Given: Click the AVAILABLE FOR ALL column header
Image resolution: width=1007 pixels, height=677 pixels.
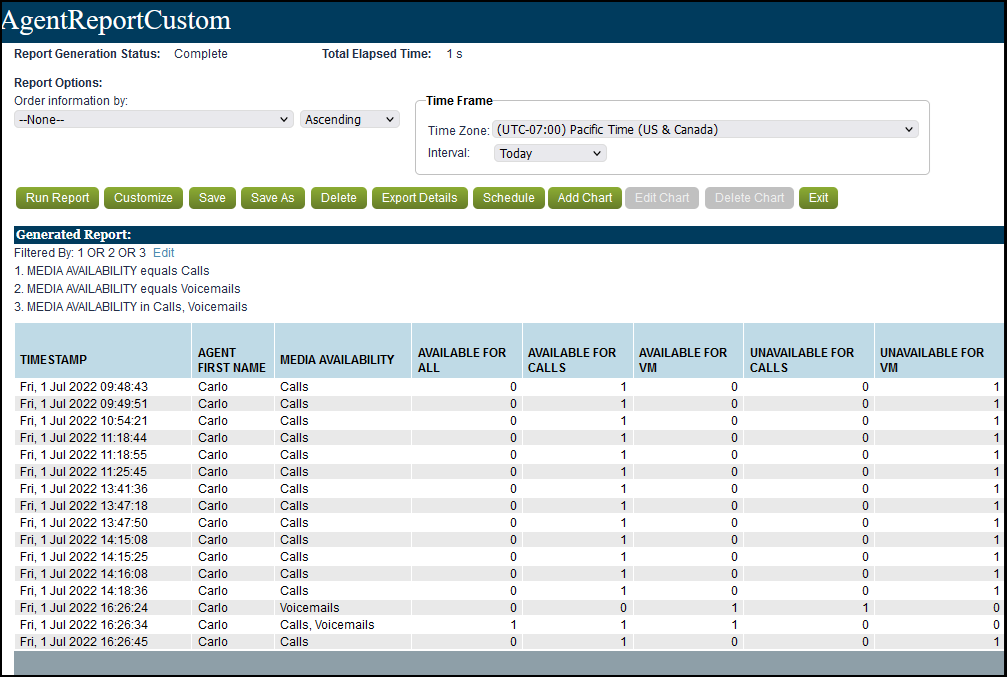Looking at the screenshot, I should pos(467,351).
